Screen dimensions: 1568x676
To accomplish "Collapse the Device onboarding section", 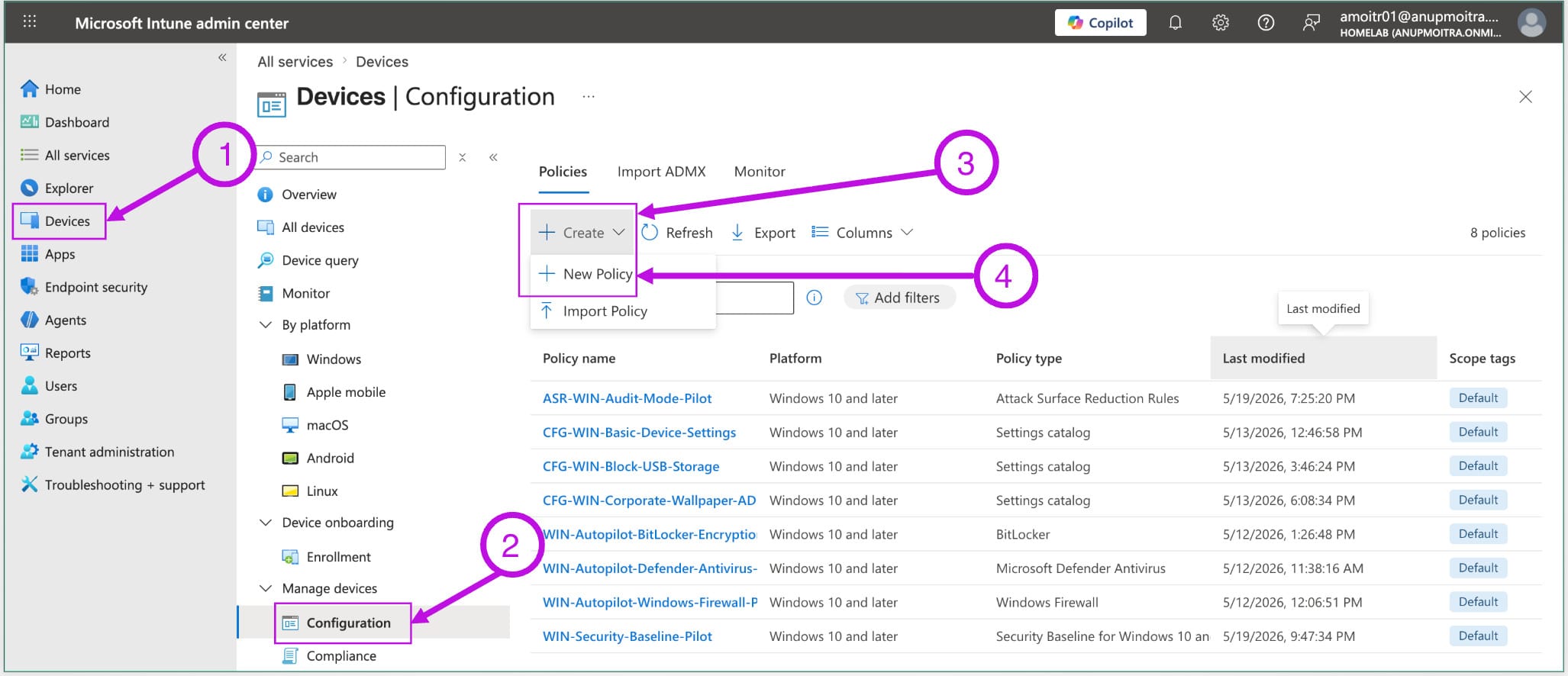I will (x=266, y=523).
